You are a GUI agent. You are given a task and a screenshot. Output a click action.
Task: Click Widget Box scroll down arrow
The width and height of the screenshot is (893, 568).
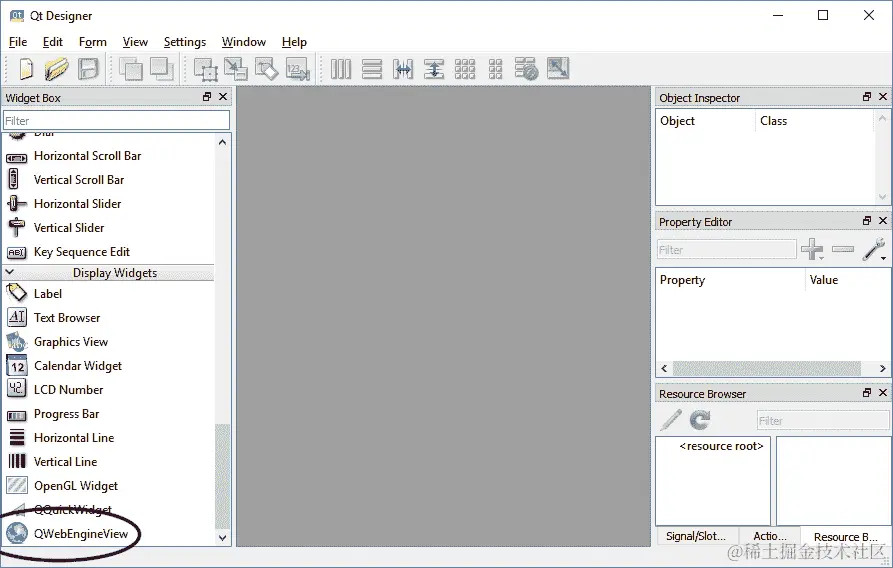[x=222, y=537]
